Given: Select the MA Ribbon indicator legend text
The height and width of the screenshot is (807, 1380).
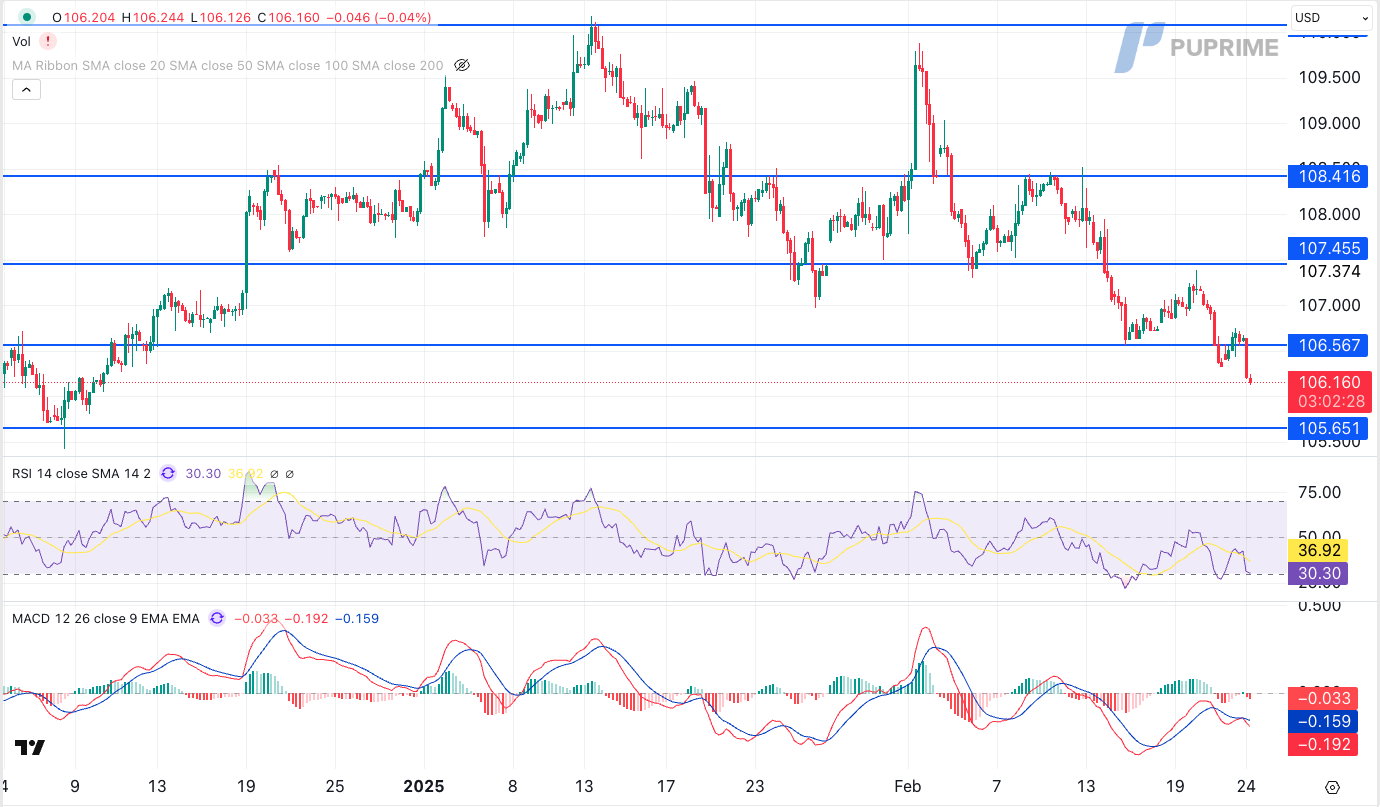Looking at the screenshot, I should coord(228,65).
